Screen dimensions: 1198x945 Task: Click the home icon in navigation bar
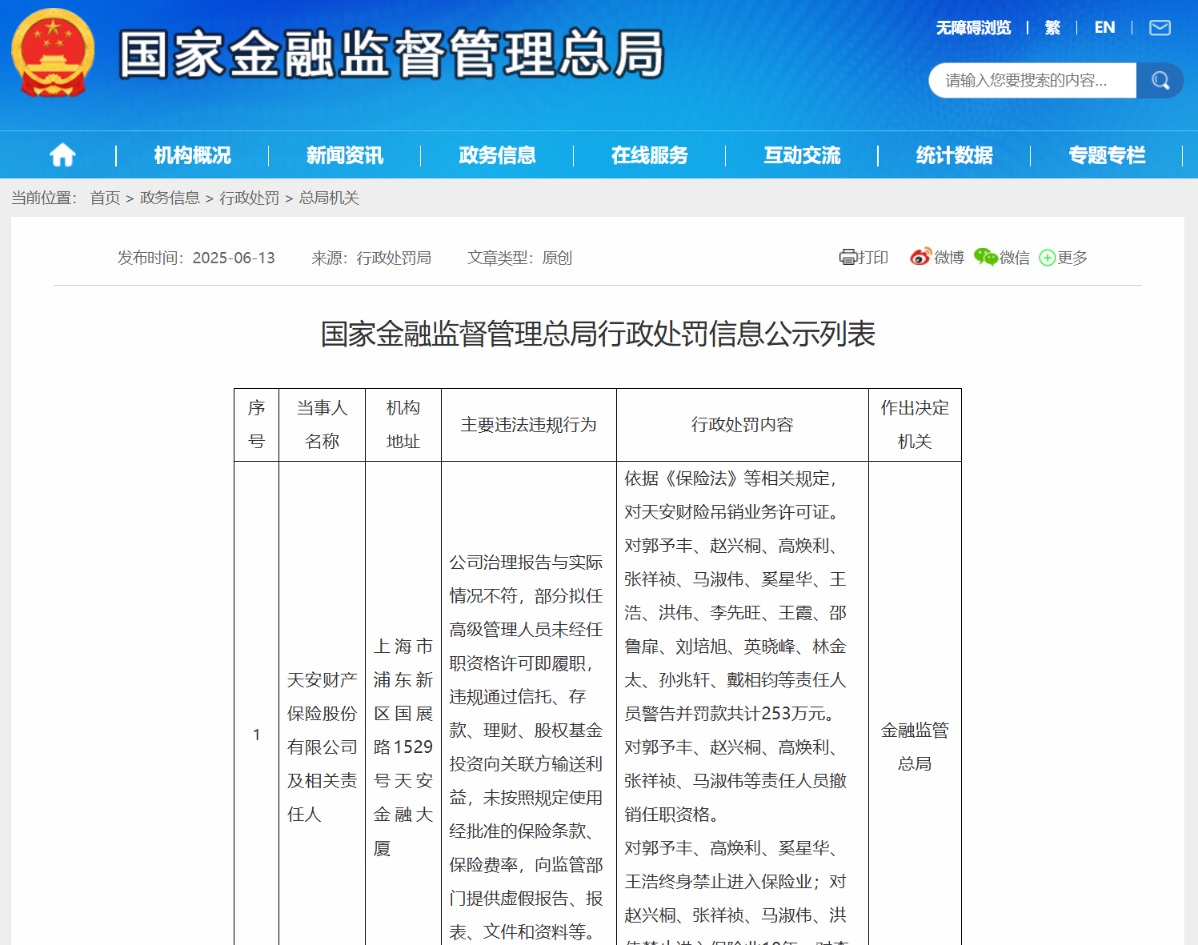(x=62, y=155)
